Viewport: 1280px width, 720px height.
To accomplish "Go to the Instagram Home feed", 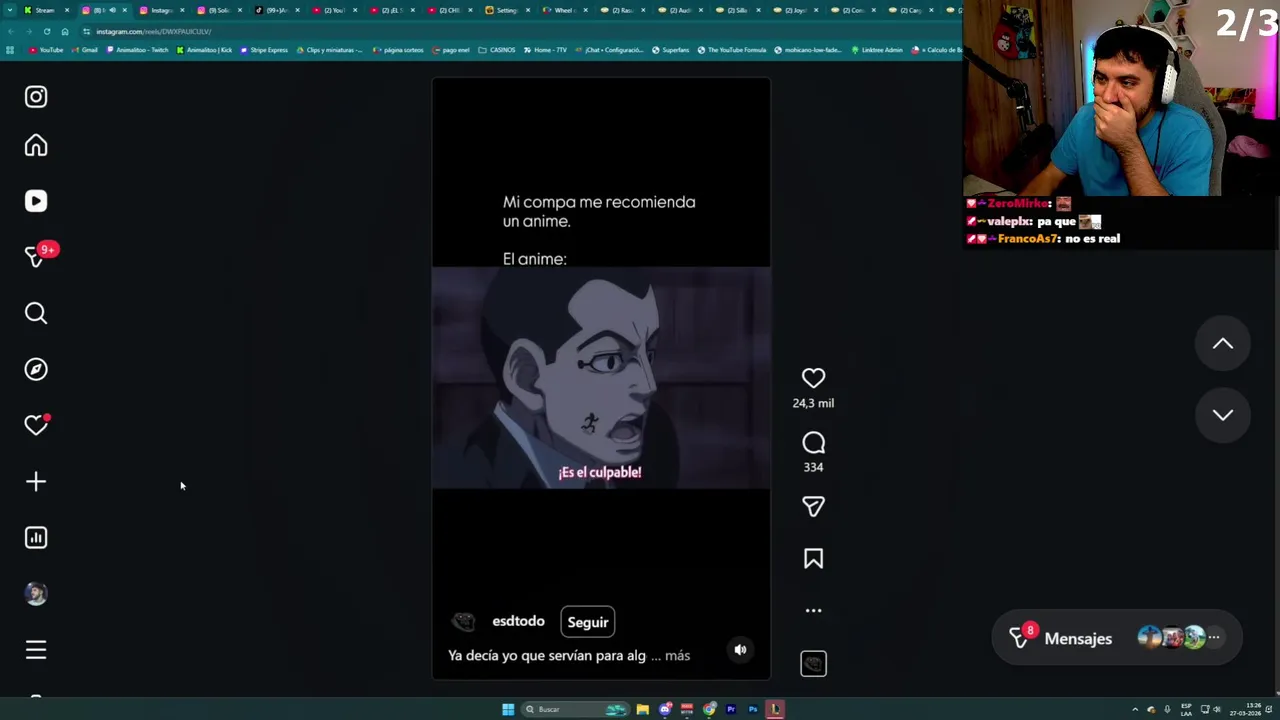I will coord(36,146).
